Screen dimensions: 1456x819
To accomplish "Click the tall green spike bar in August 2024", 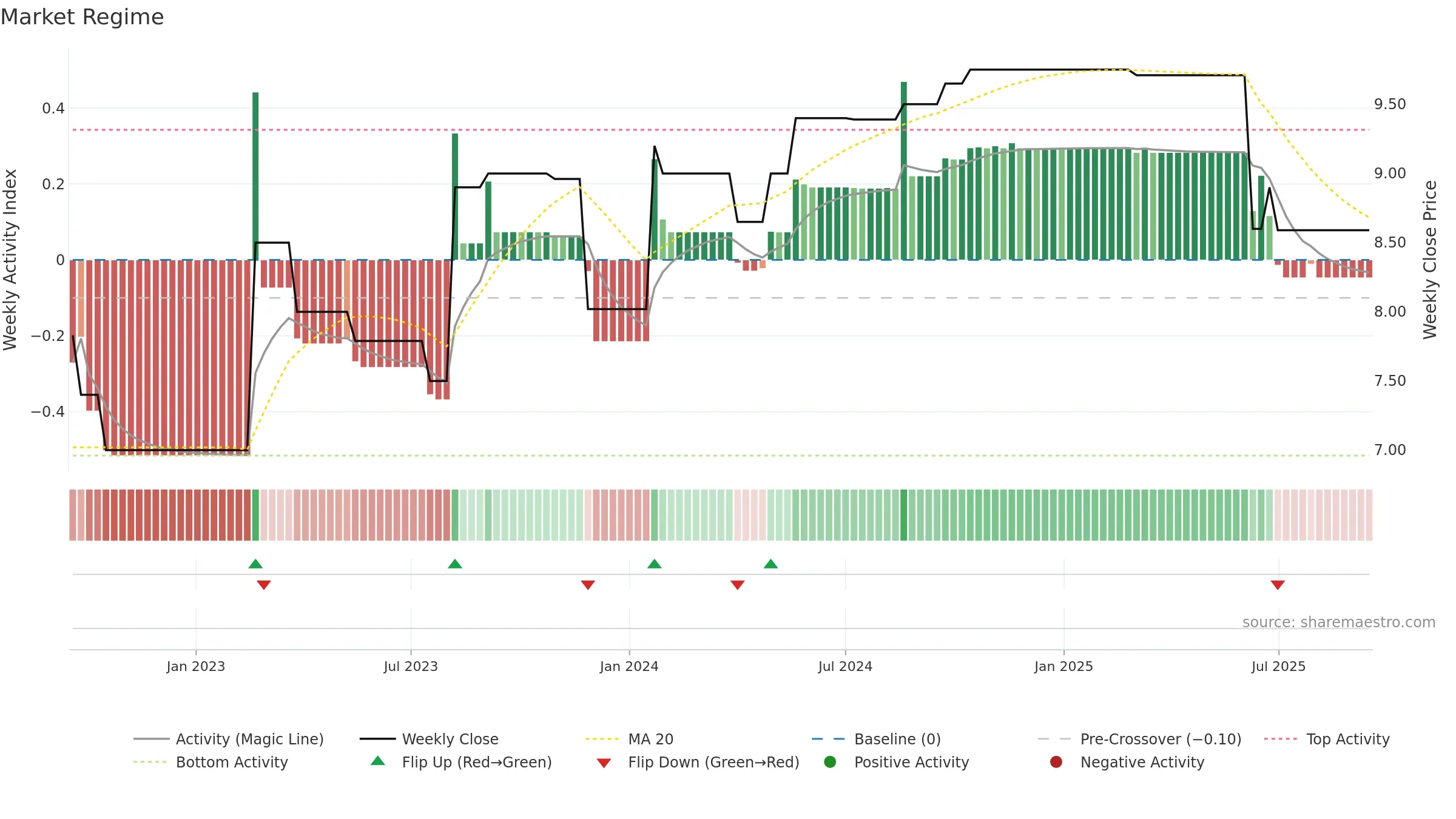I will click(x=904, y=170).
